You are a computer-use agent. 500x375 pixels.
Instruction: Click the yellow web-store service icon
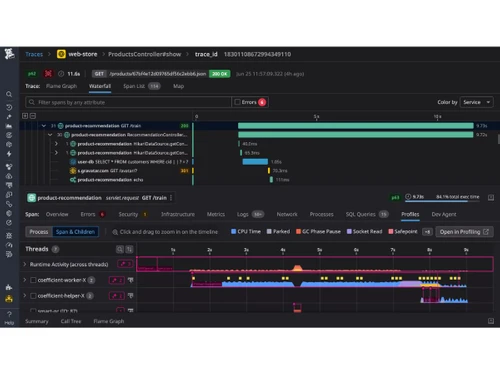(61, 54)
